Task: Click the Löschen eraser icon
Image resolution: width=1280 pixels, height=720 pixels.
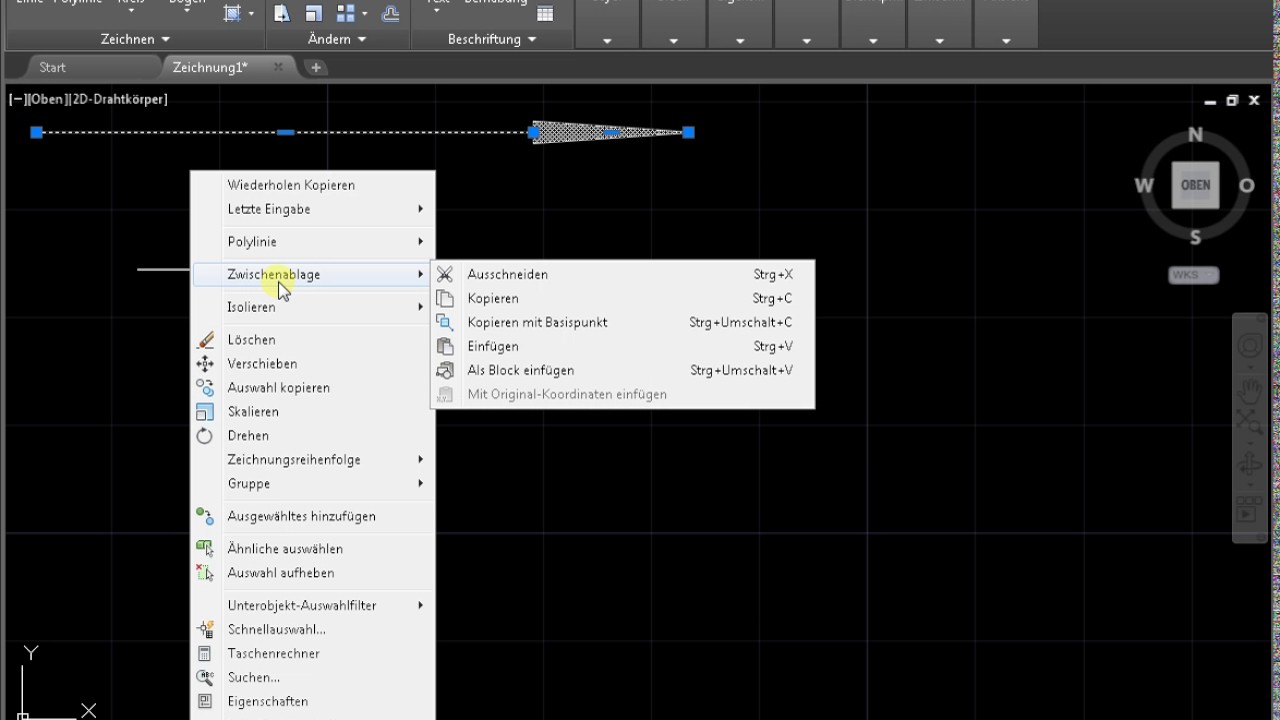Action: point(205,340)
